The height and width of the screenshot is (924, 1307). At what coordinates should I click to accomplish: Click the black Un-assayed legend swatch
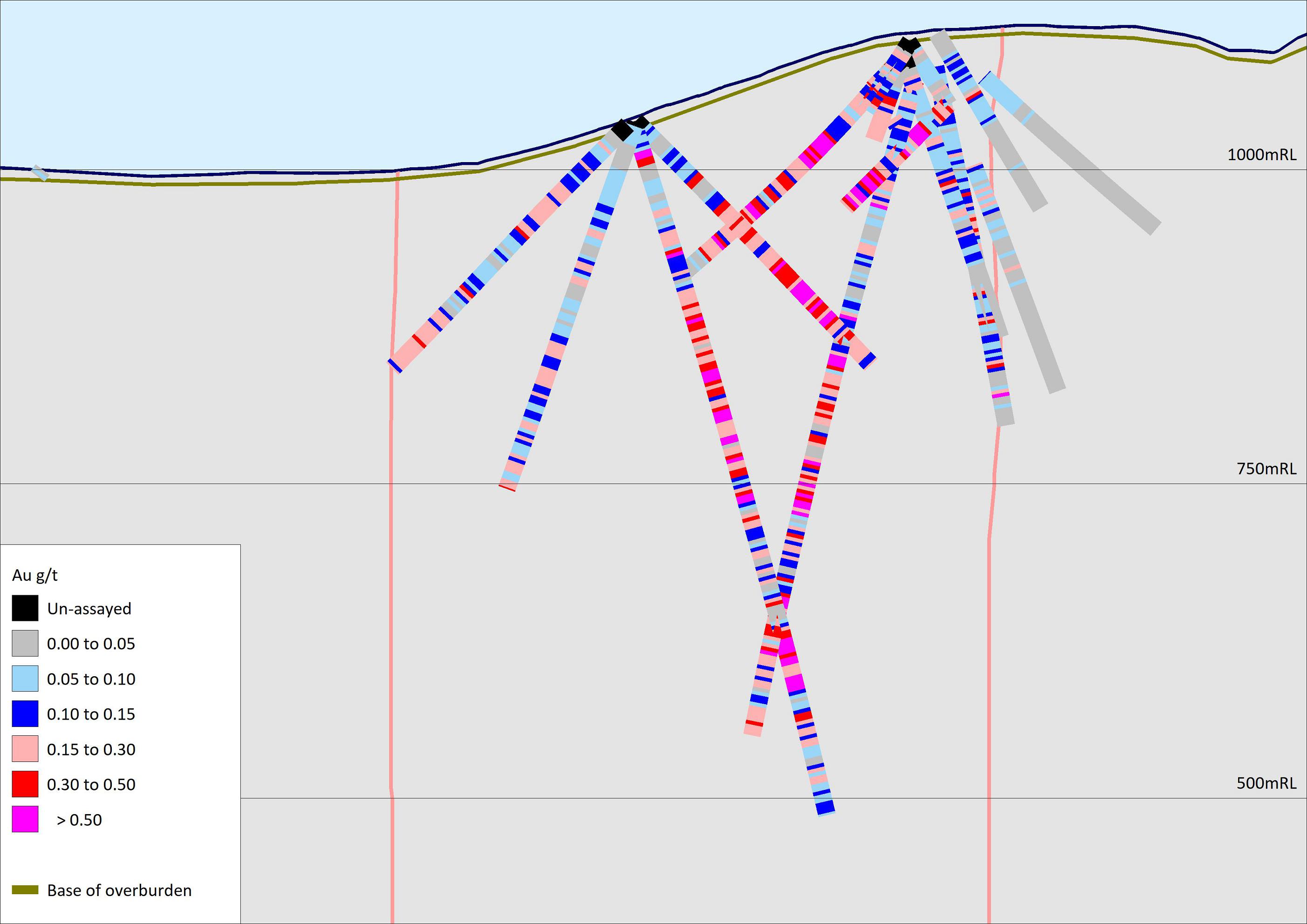25,608
